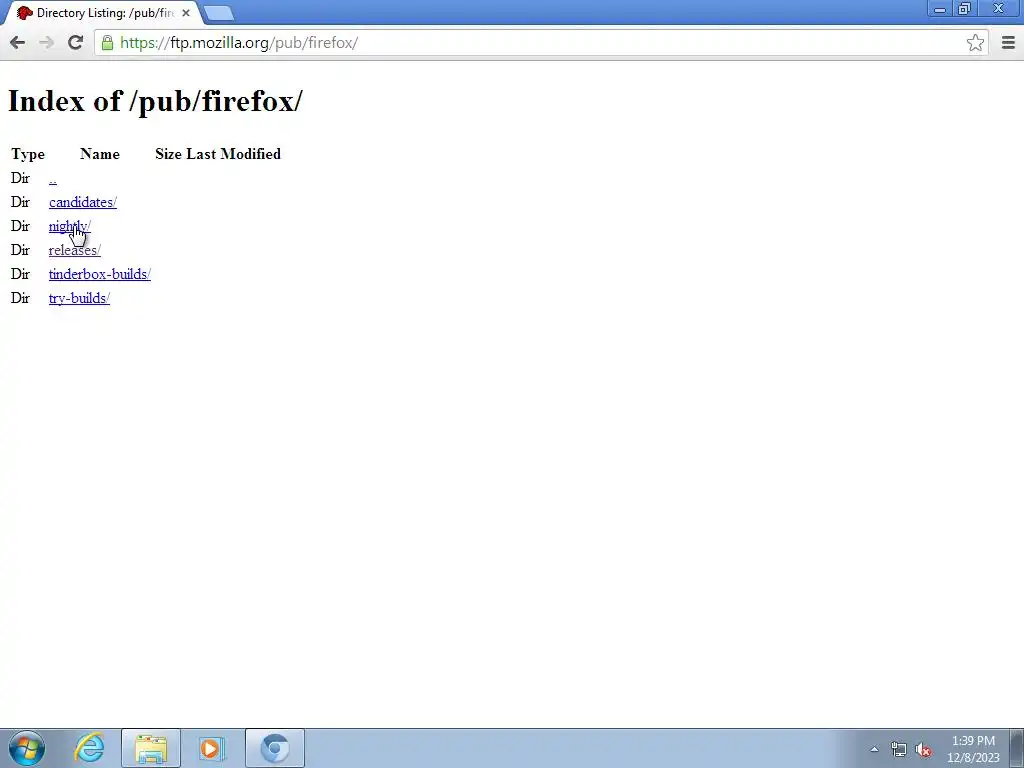The height and width of the screenshot is (768, 1024).
Task: Reload the current page
Action: point(75,42)
